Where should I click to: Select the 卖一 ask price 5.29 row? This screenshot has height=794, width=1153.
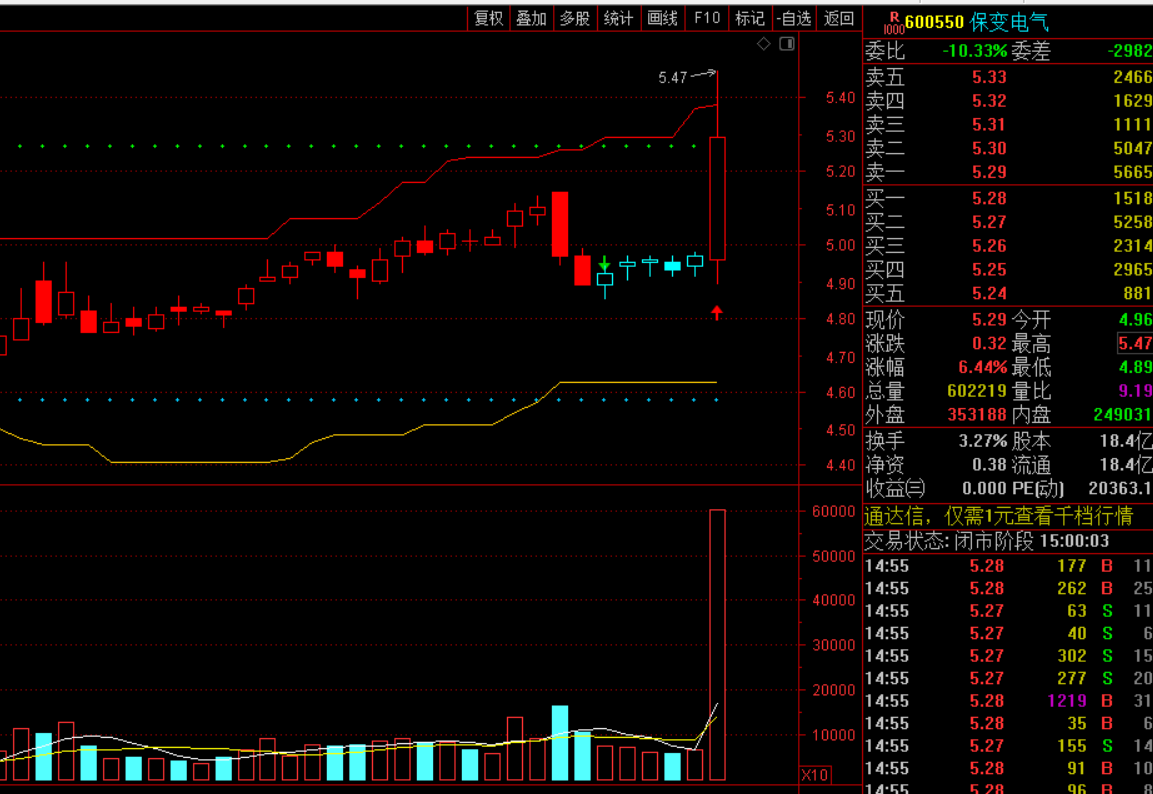(x=1007, y=173)
